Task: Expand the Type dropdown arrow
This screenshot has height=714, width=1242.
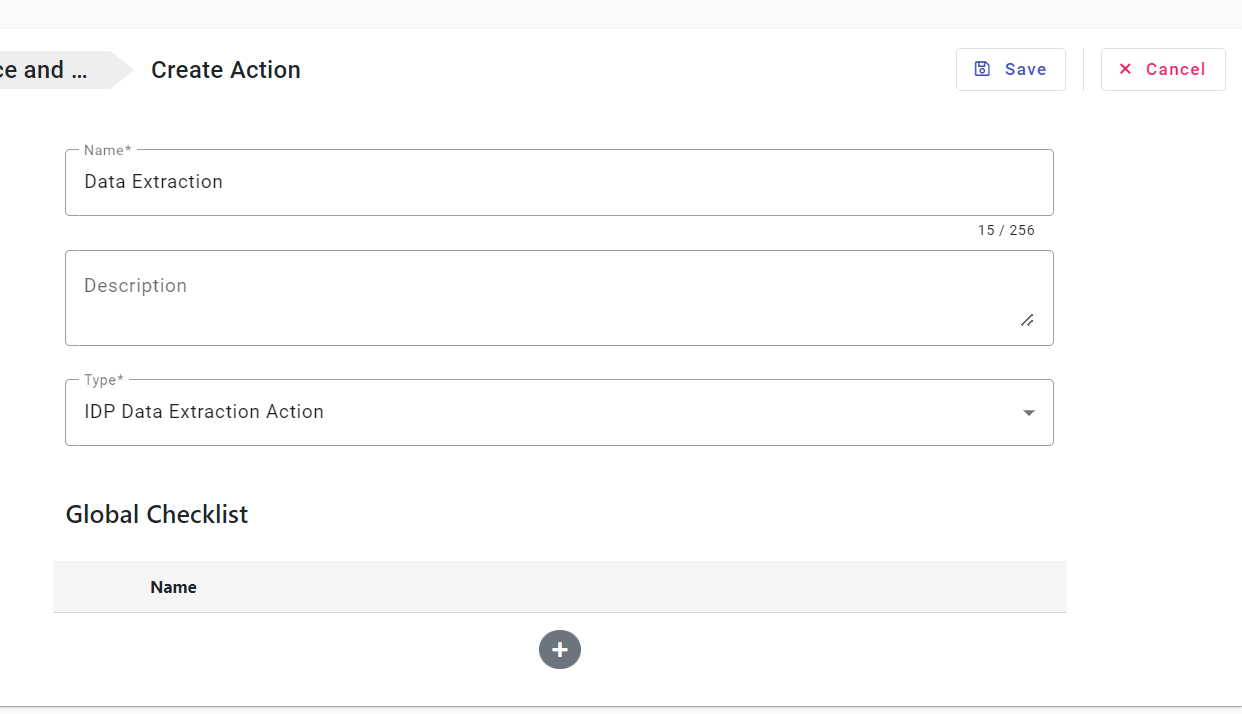Action: coord(1029,413)
